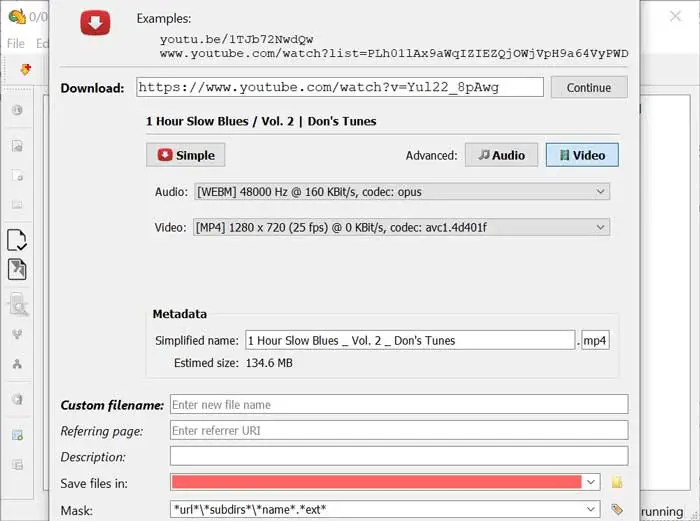Open the File menu in main window
This screenshot has height=521, width=700.
click(x=16, y=43)
